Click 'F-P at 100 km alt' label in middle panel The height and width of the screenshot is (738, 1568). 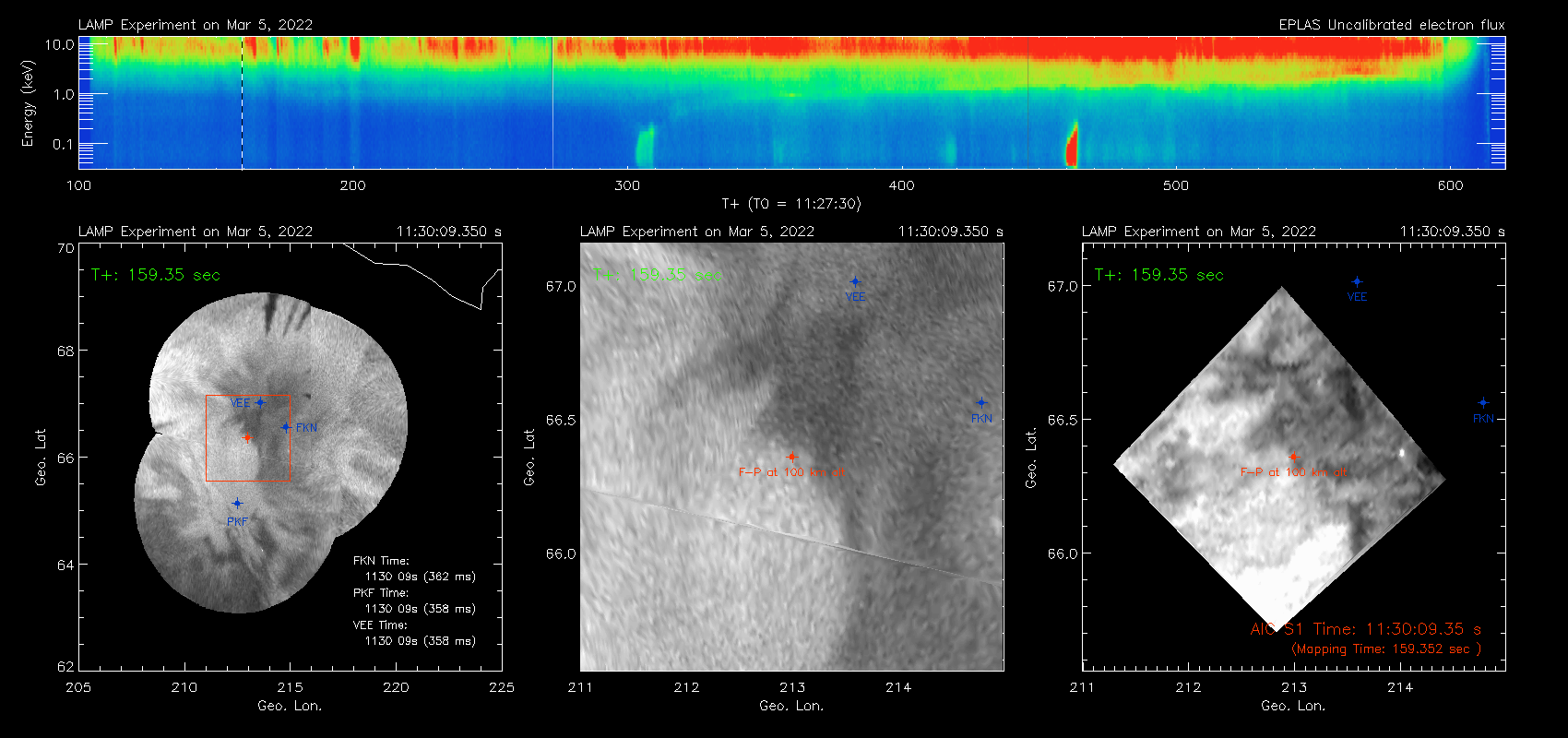coord(791,472)
